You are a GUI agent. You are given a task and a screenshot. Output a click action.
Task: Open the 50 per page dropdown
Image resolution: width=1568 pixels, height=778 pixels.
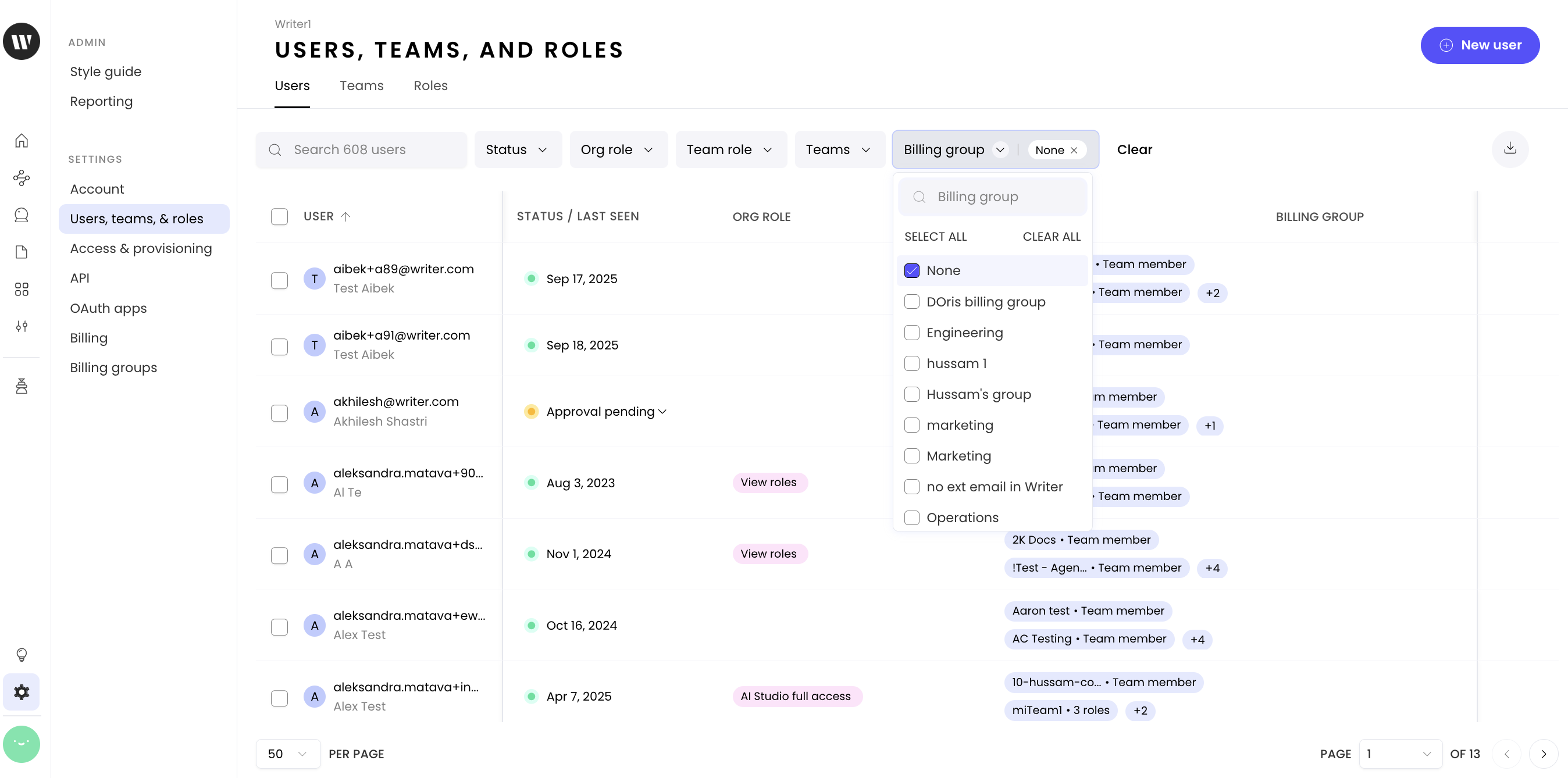point(287,754)
